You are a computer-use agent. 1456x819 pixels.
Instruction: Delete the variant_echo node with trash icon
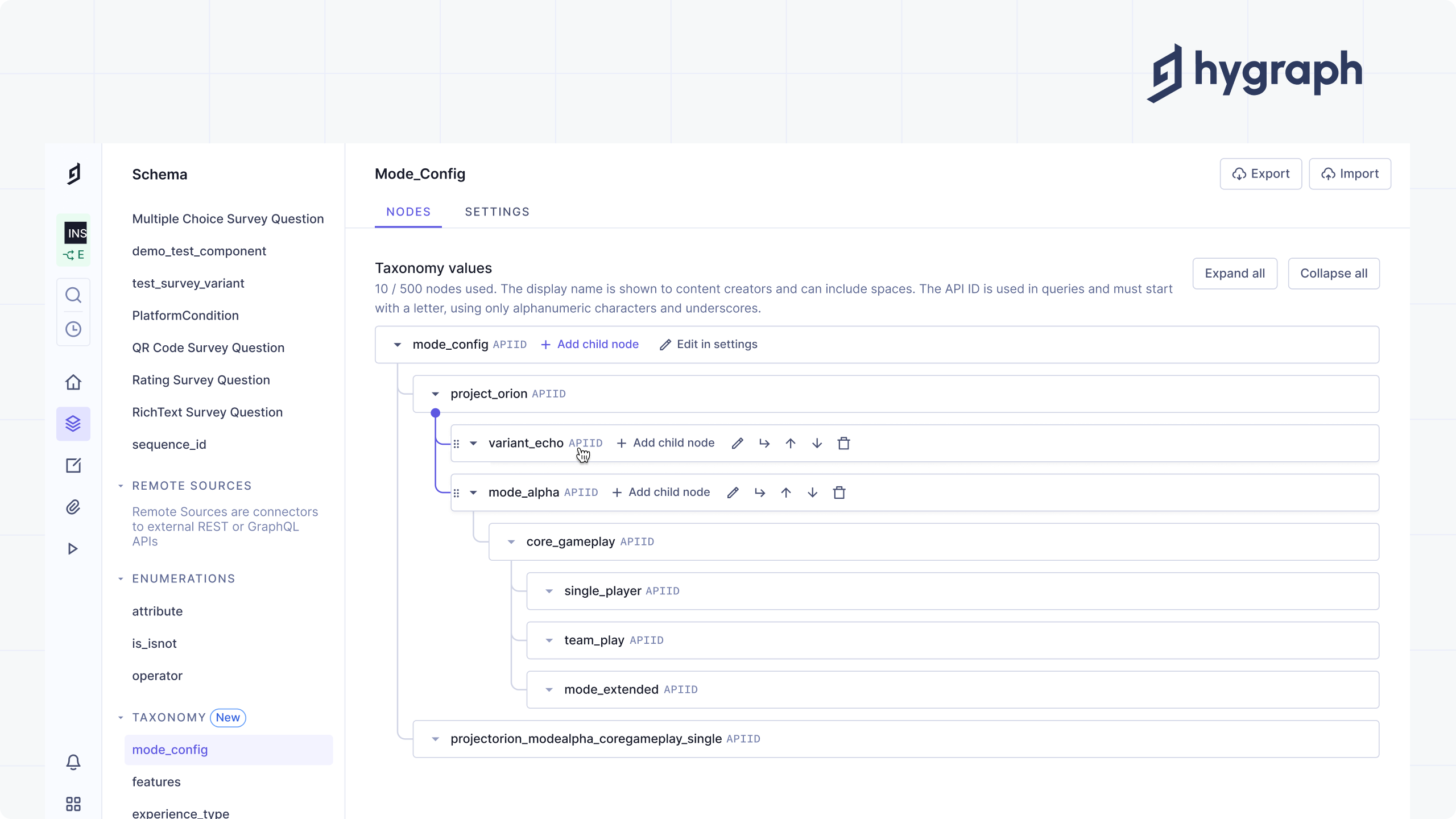pos(843,444)
